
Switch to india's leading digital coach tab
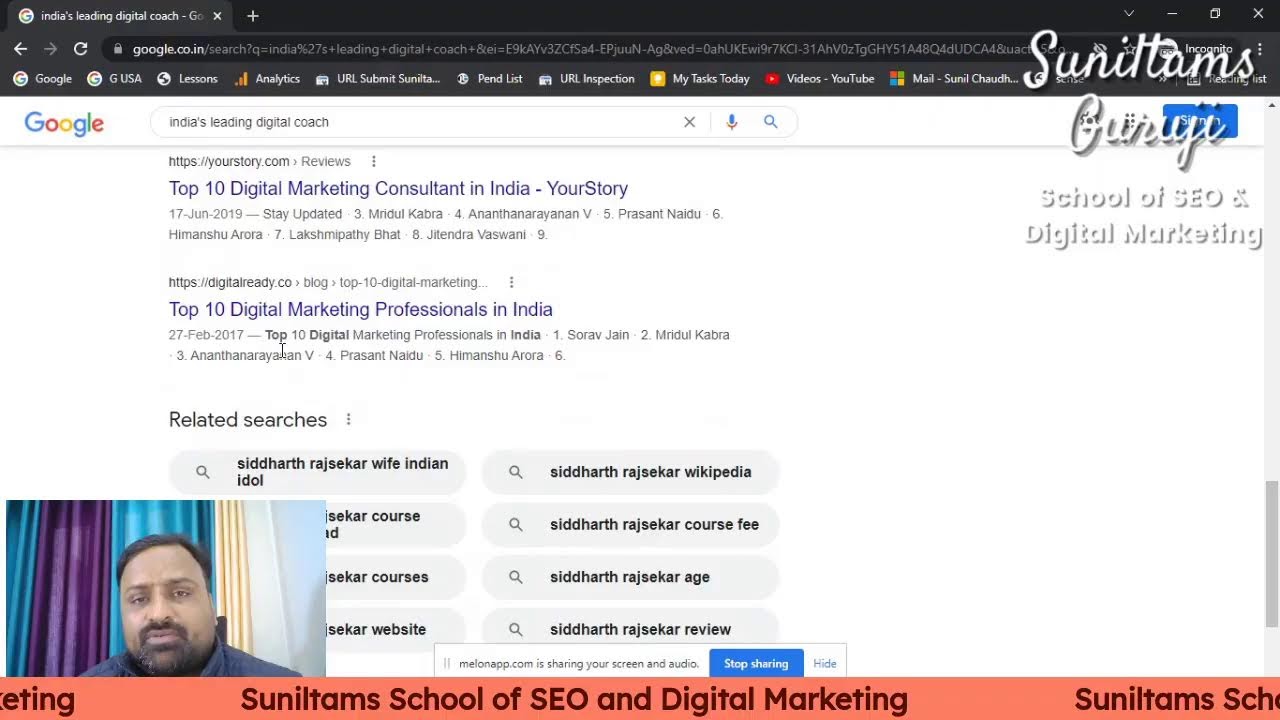click(x=115, y=16)
